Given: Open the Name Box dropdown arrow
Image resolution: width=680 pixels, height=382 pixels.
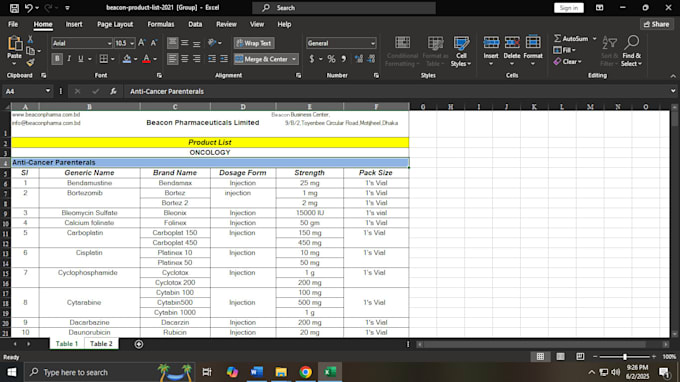Looking at the screenshot, I should (48, 91).
